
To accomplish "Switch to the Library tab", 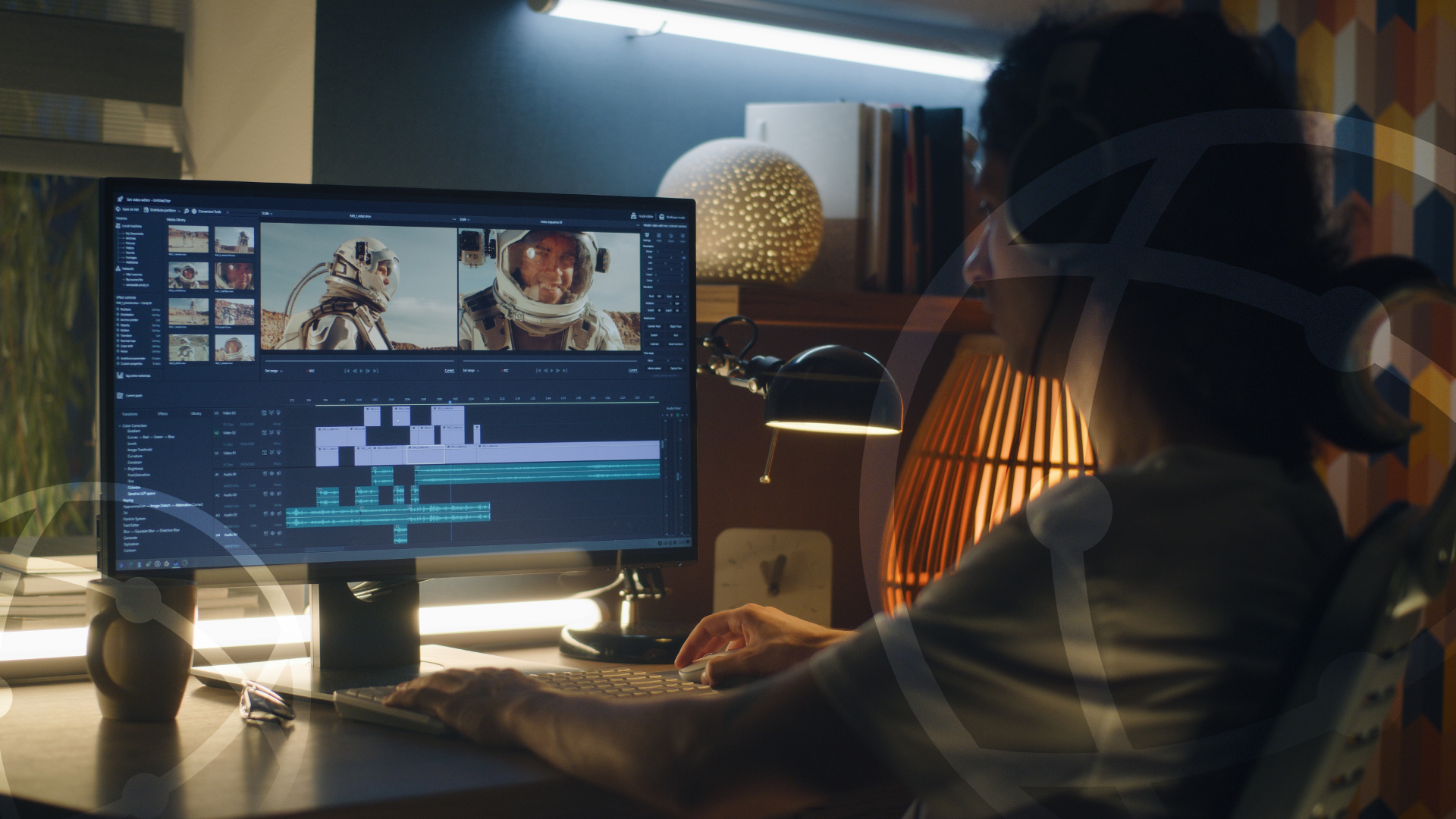I will (196, 413).
